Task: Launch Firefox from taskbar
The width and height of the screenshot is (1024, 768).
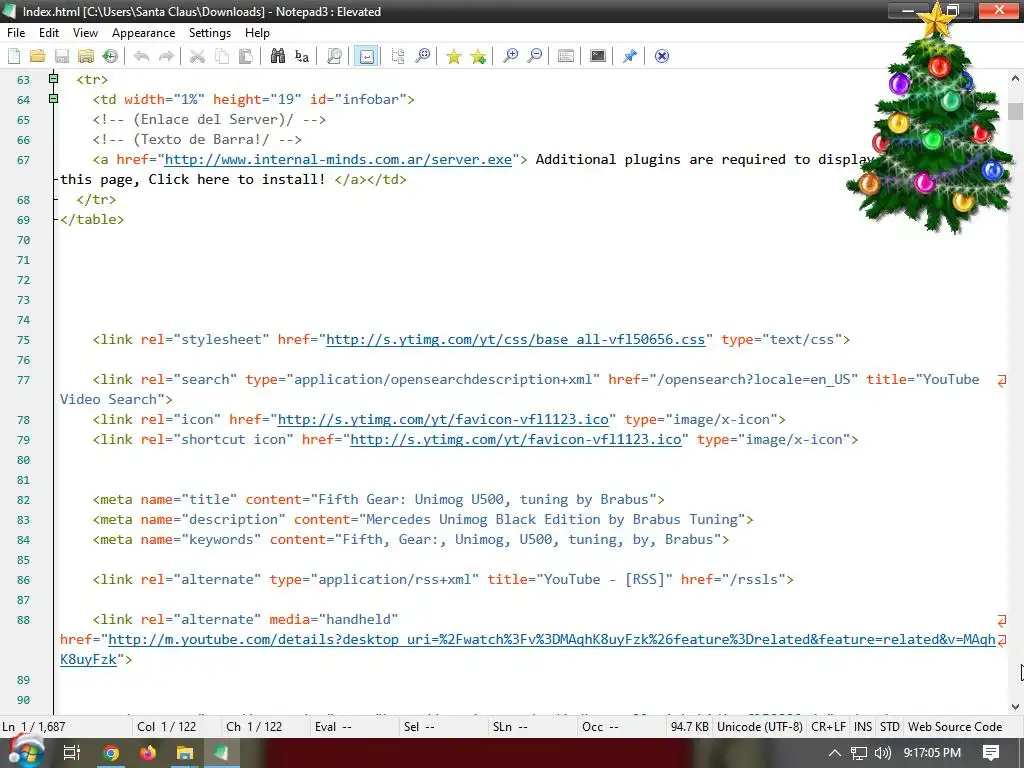Action: pyautogui.click(x=148, y=754)
